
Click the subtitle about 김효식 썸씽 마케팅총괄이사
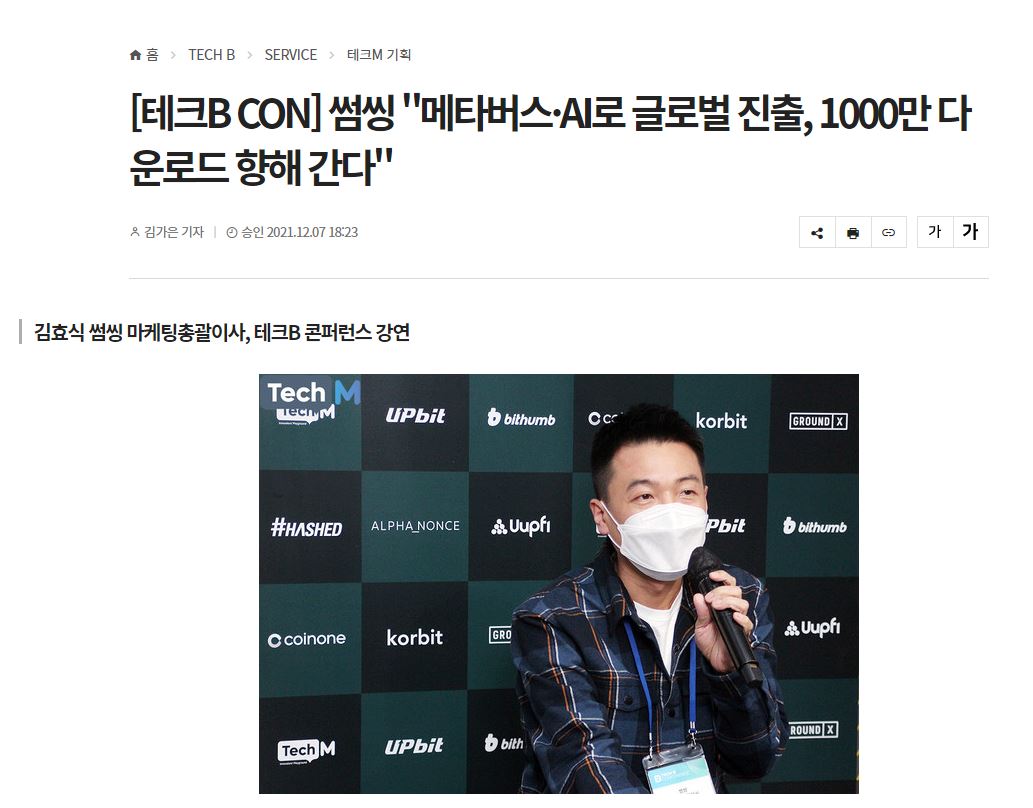pyautogui.click(x=222, y=332)
